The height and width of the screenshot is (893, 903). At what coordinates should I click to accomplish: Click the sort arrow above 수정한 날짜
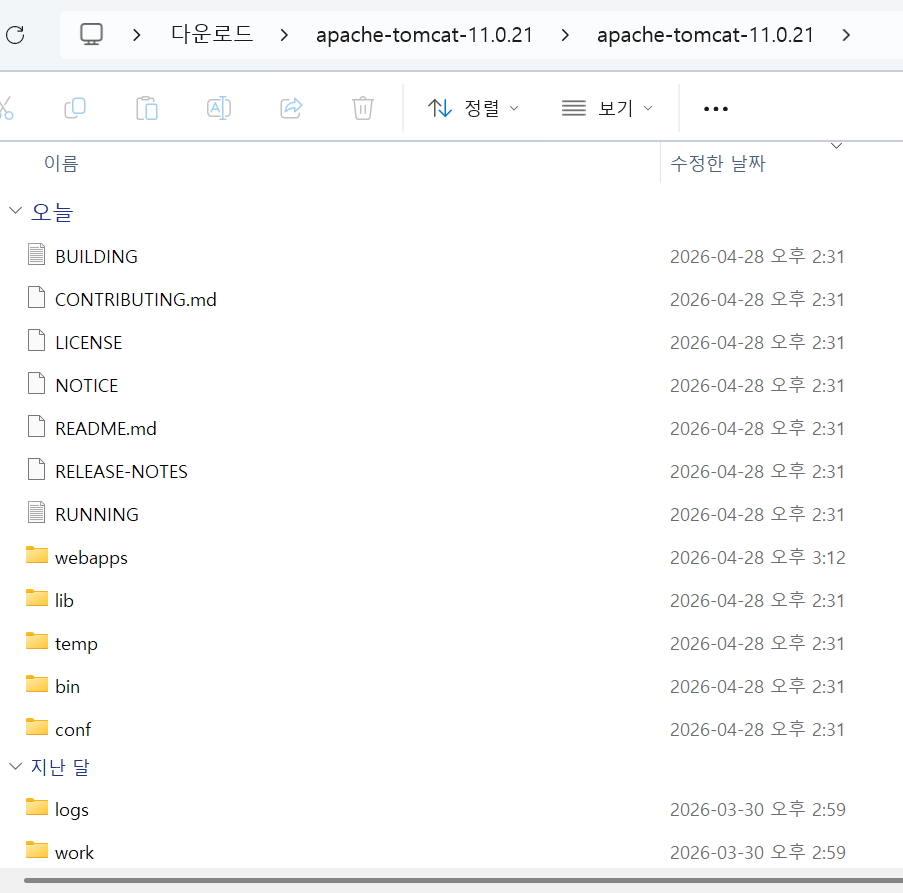click(837, 146)
